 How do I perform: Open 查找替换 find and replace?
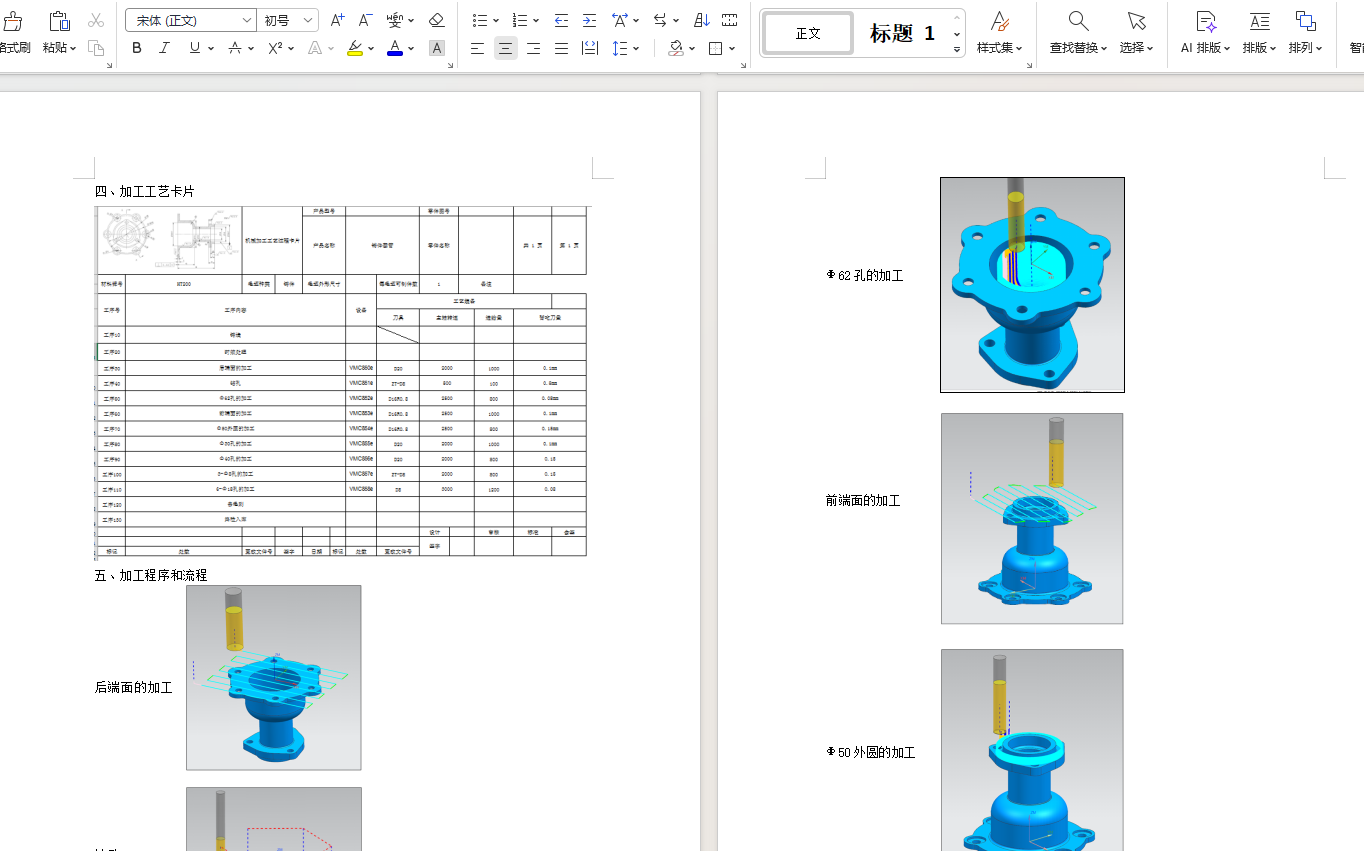[1078, 33]
